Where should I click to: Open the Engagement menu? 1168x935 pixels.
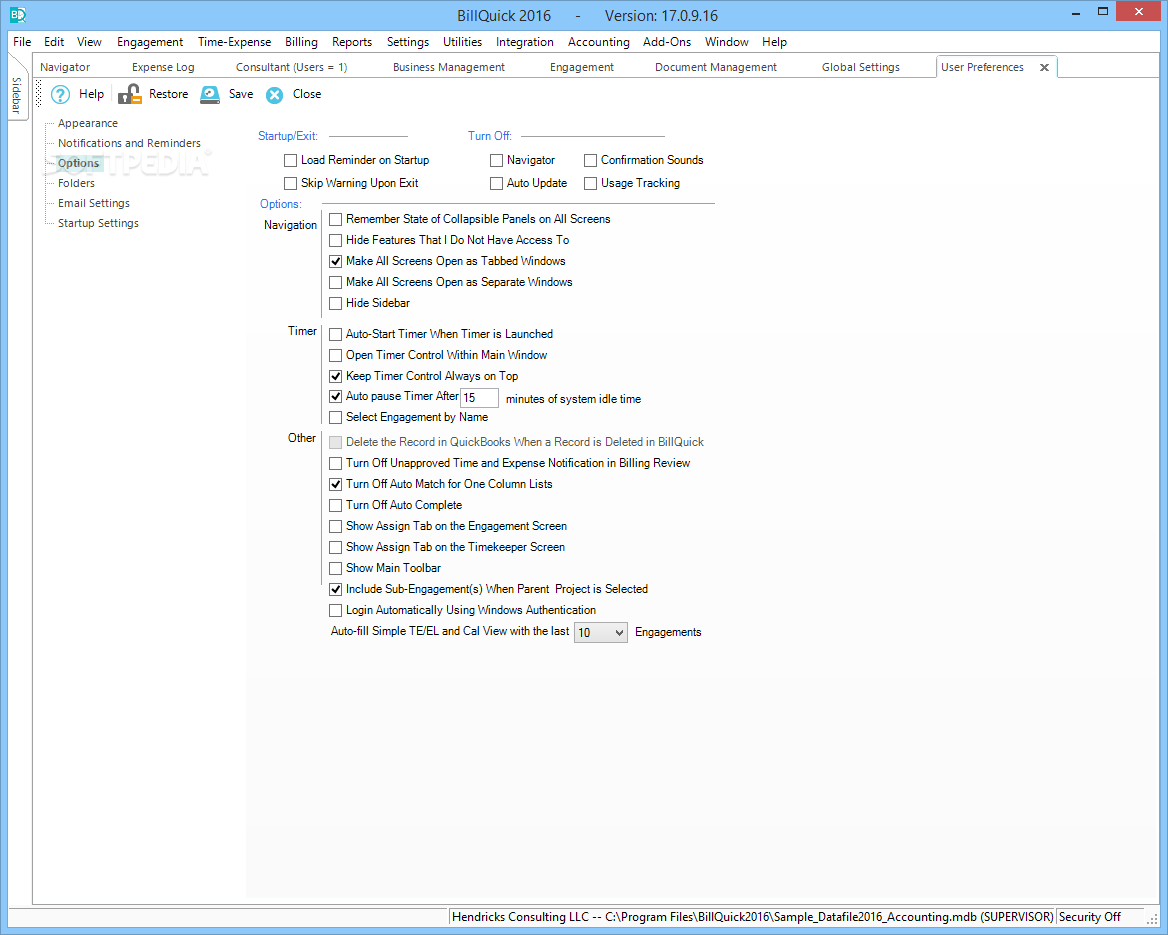click(x=150, y=42)
